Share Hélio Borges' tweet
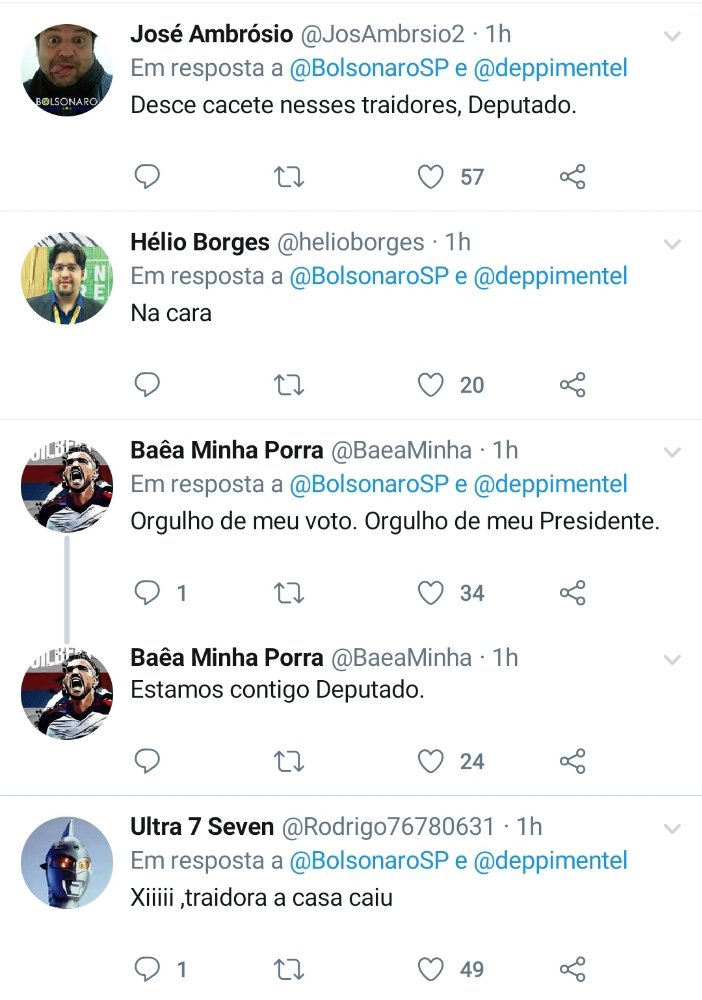Screen dimensions: 702x1000 coord(572,385)
